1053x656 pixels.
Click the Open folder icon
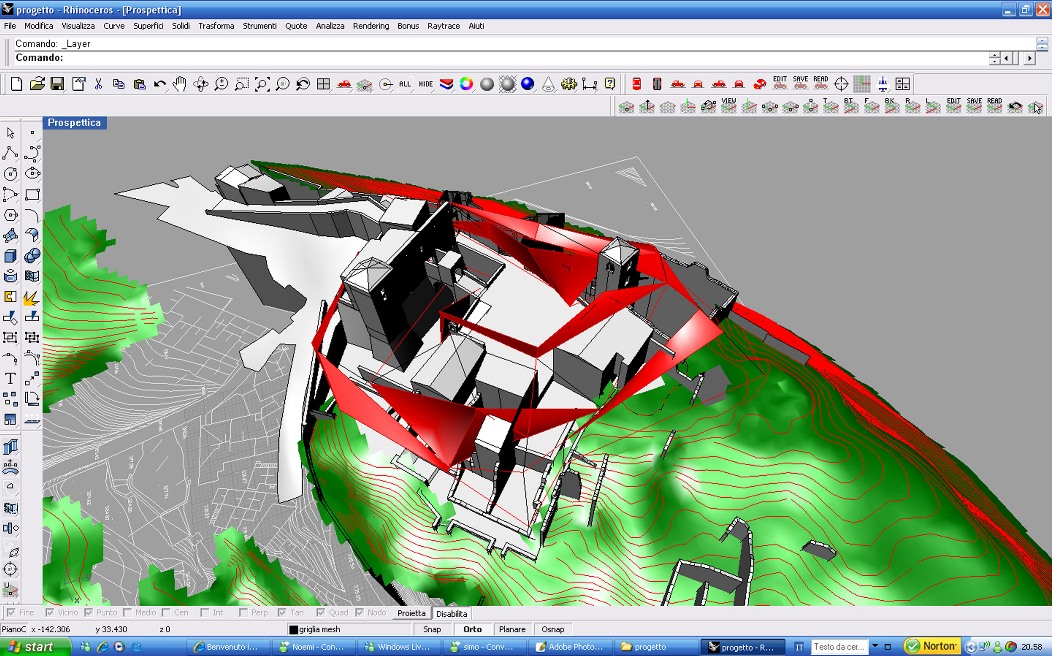[37, 84]
